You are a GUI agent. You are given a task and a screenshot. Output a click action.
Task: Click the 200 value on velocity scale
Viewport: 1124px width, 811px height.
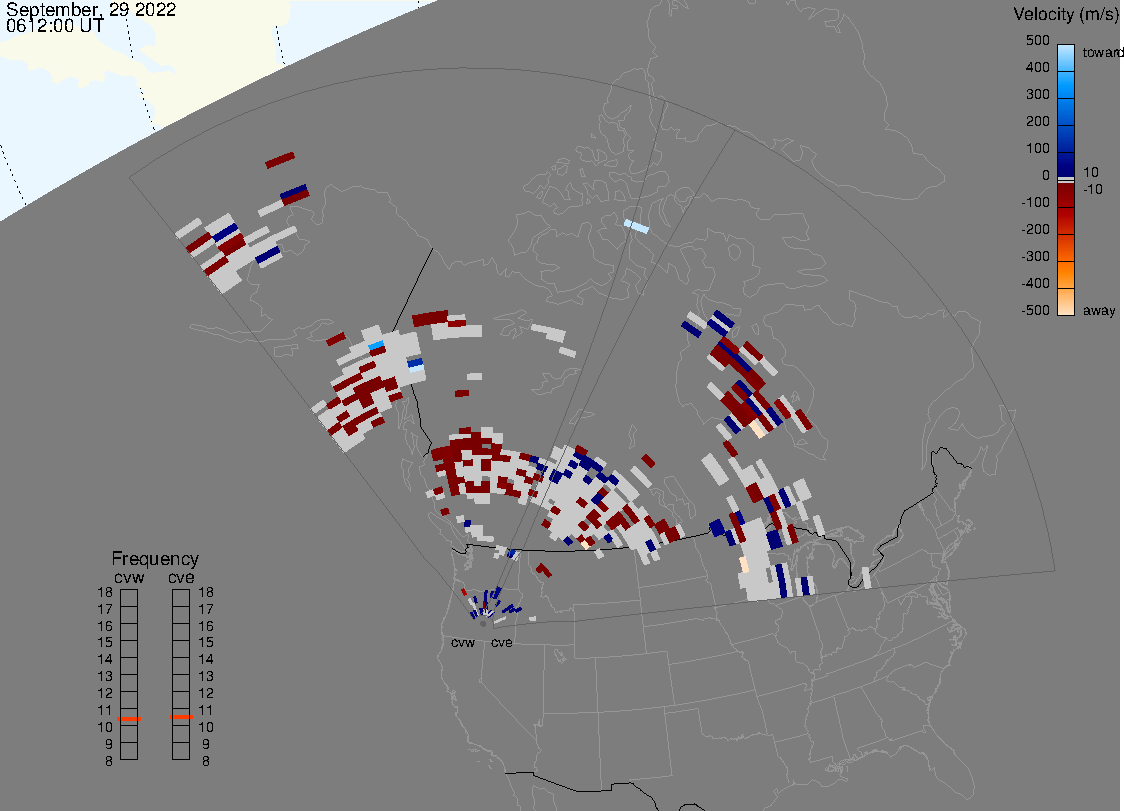click(1037, 121)
